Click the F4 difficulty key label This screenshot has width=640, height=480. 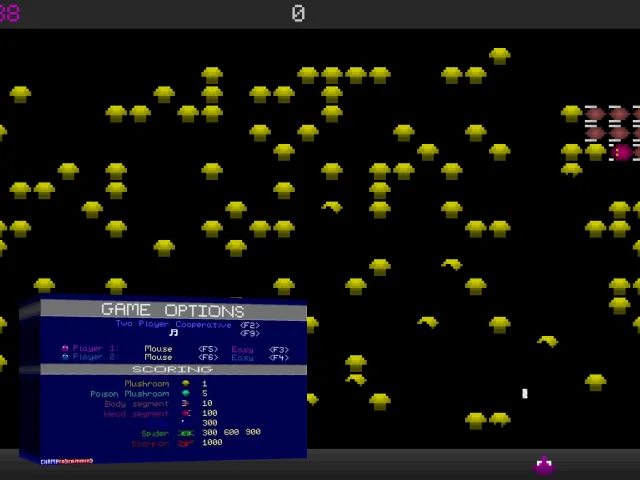[279, 358]
